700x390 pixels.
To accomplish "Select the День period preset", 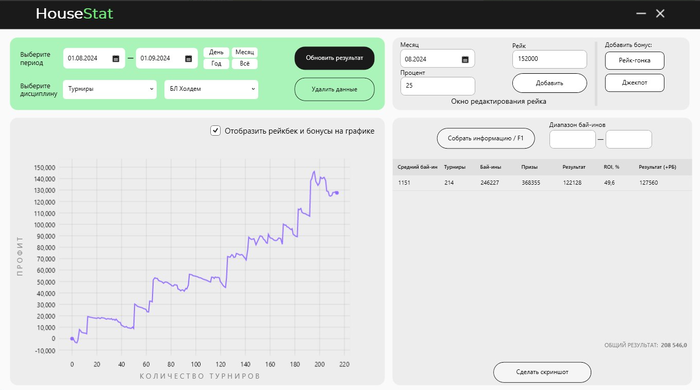I will click(x=216, y=52).
